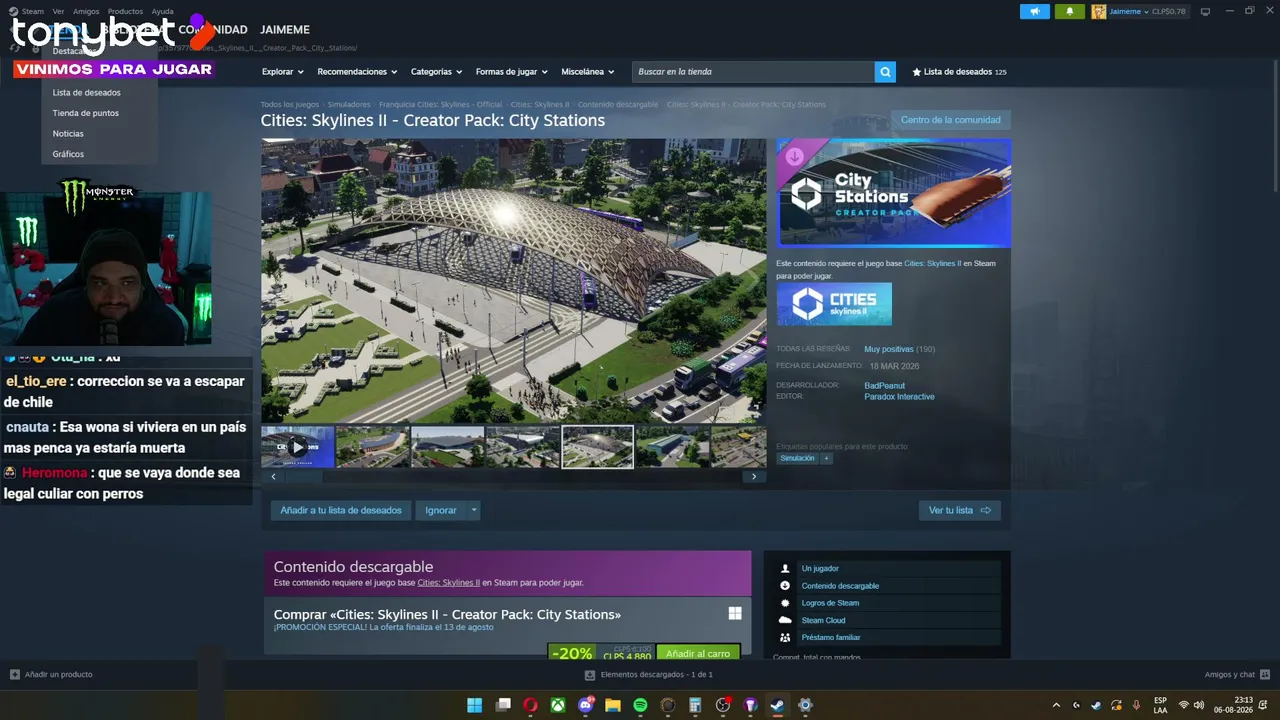Screen dimensions: 1280x720
Task: Click the Un jugador feature icon
Action: (x=785, y=568)
